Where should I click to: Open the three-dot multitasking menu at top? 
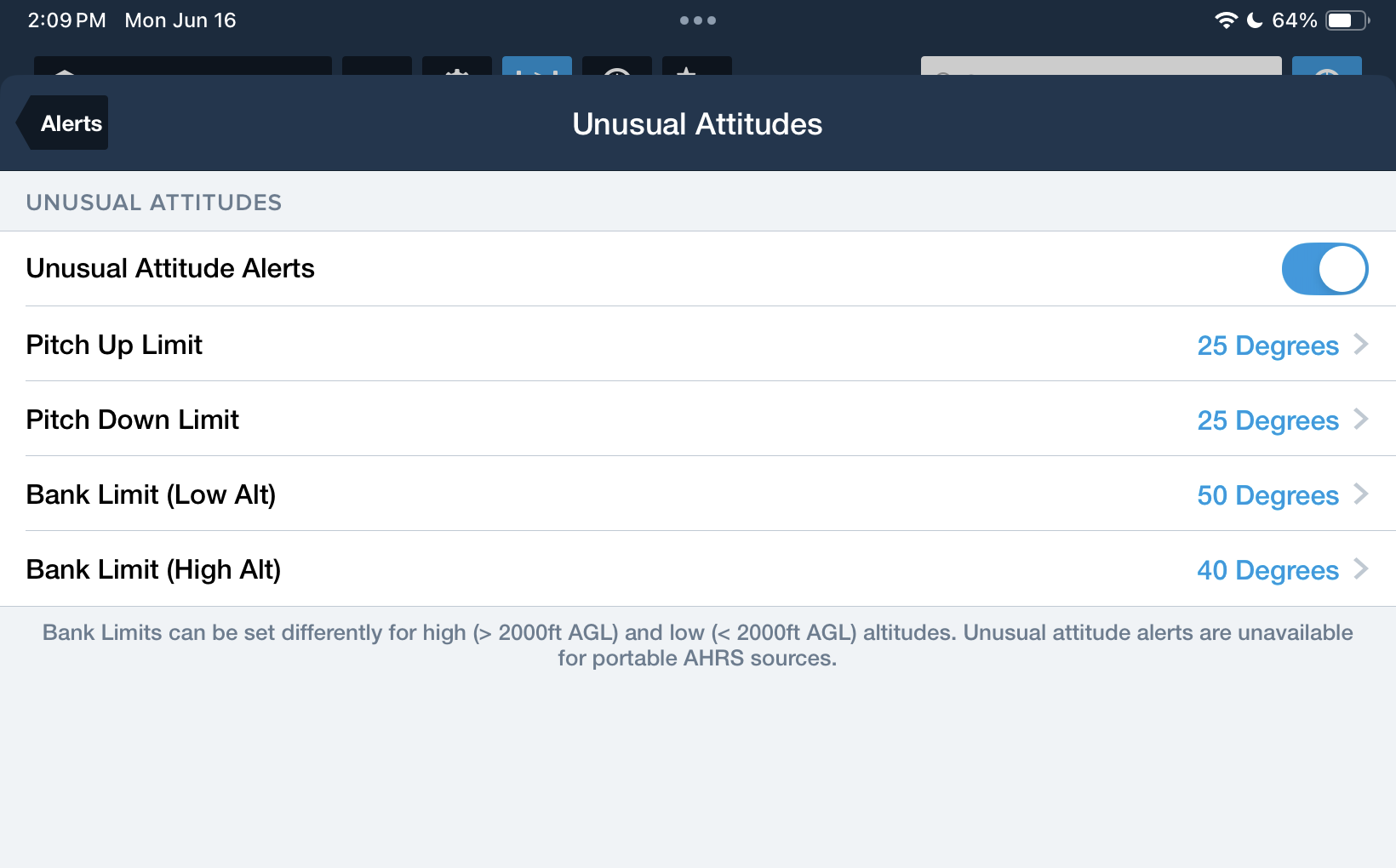698,20
